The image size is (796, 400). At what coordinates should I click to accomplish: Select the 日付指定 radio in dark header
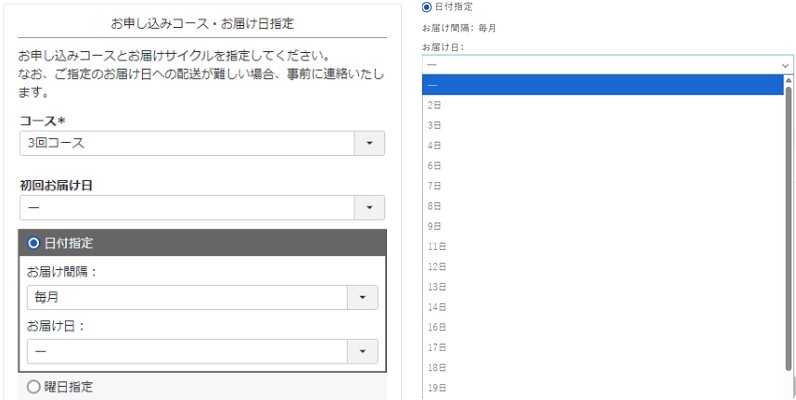click(34, 242)
